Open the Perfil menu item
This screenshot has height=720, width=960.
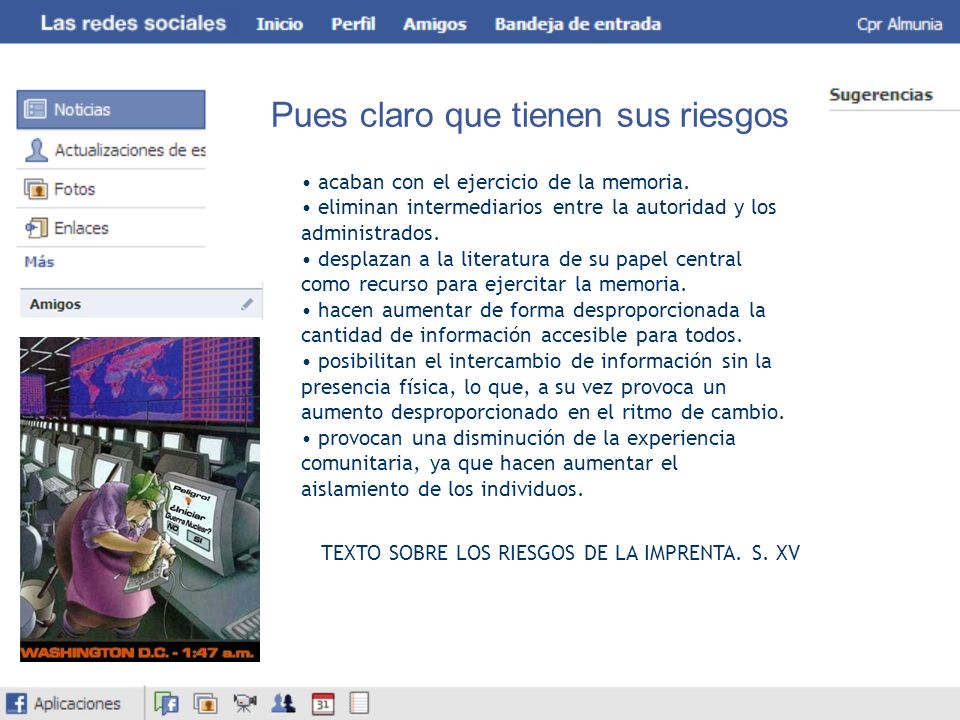click(x=353, y=24)
